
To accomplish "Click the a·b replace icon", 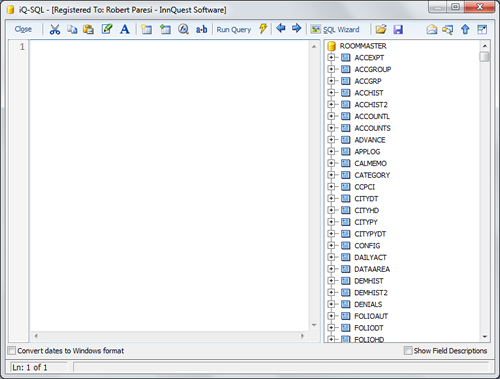I will coord(201,29).
